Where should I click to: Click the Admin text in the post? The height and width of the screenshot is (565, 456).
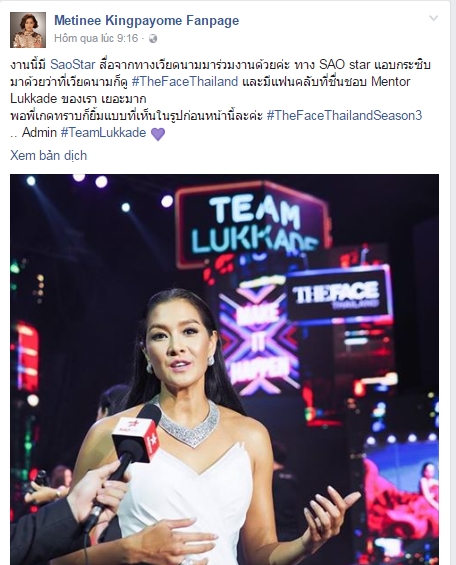click(39, 132)
